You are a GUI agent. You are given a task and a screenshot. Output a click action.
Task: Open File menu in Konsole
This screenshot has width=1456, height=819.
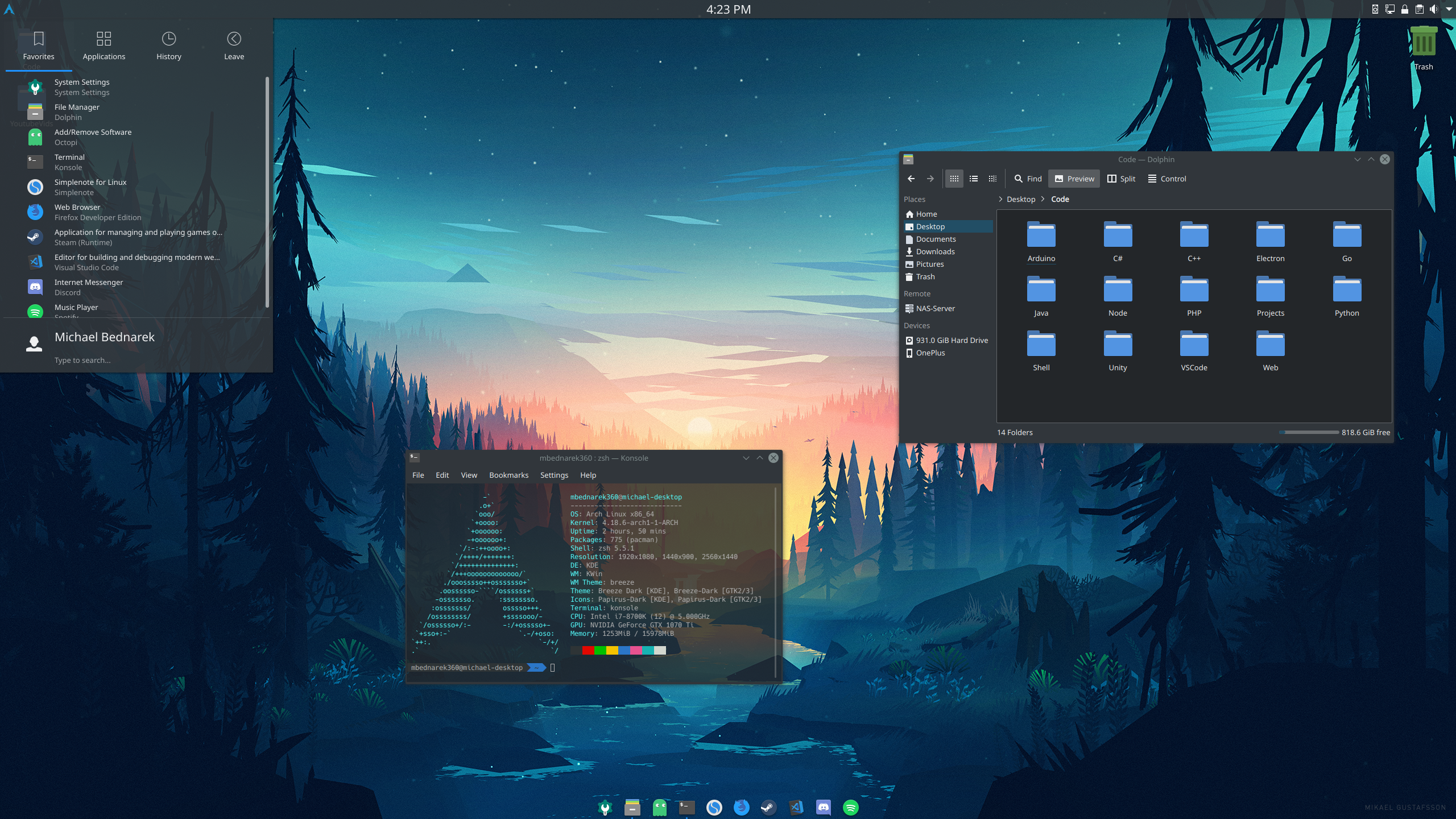418,475
